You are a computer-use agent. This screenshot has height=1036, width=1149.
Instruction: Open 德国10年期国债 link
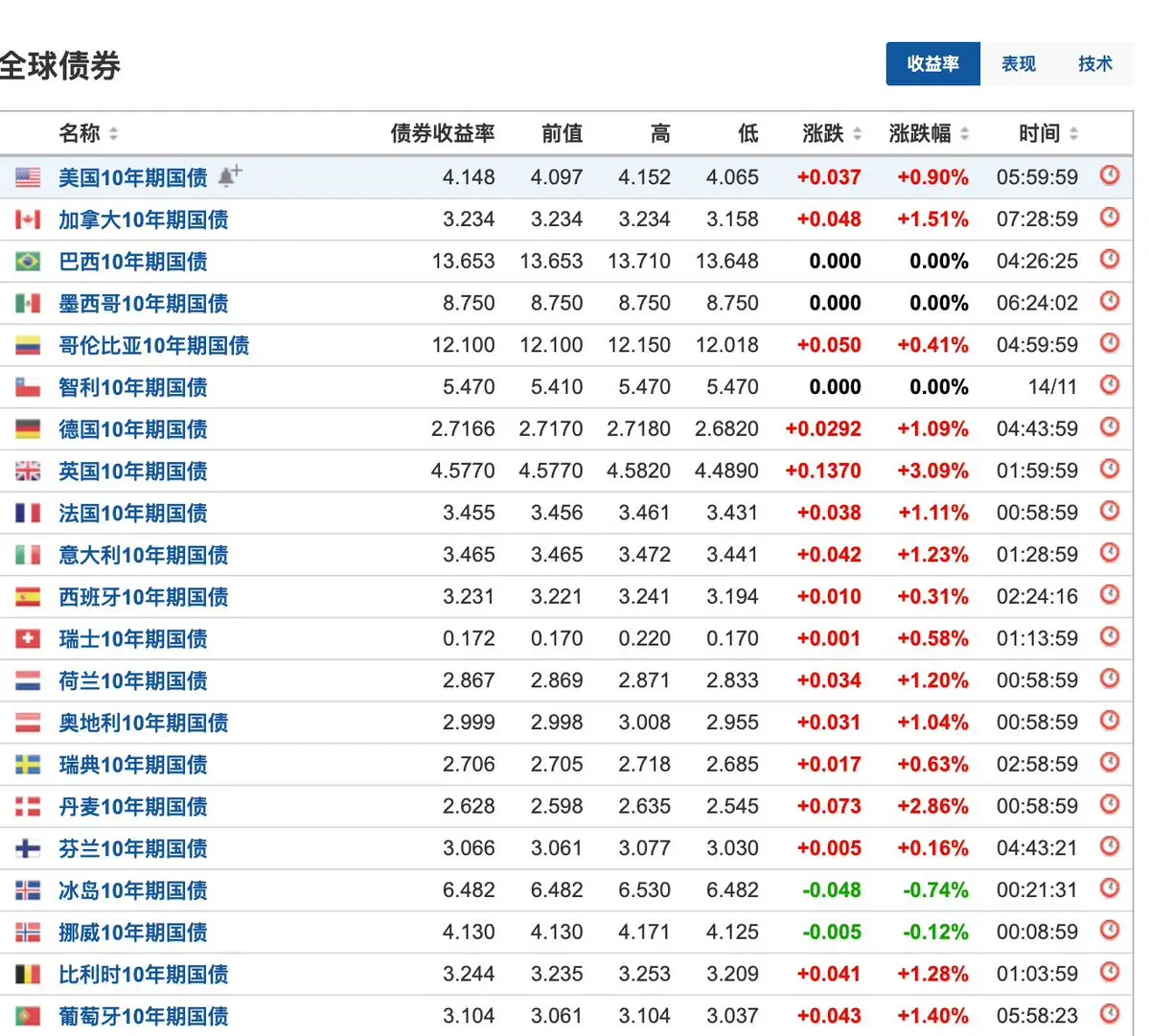(132, 428)
